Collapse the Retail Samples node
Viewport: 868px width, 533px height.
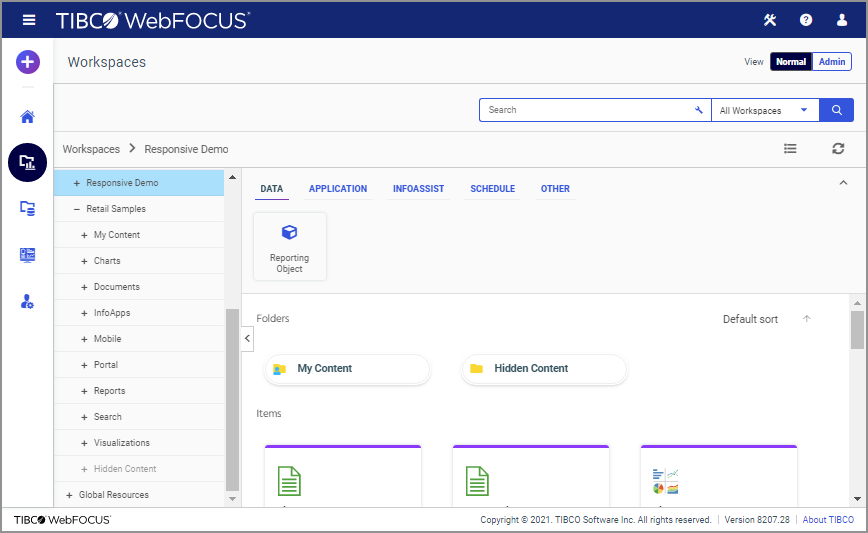[x=76, y=209]
